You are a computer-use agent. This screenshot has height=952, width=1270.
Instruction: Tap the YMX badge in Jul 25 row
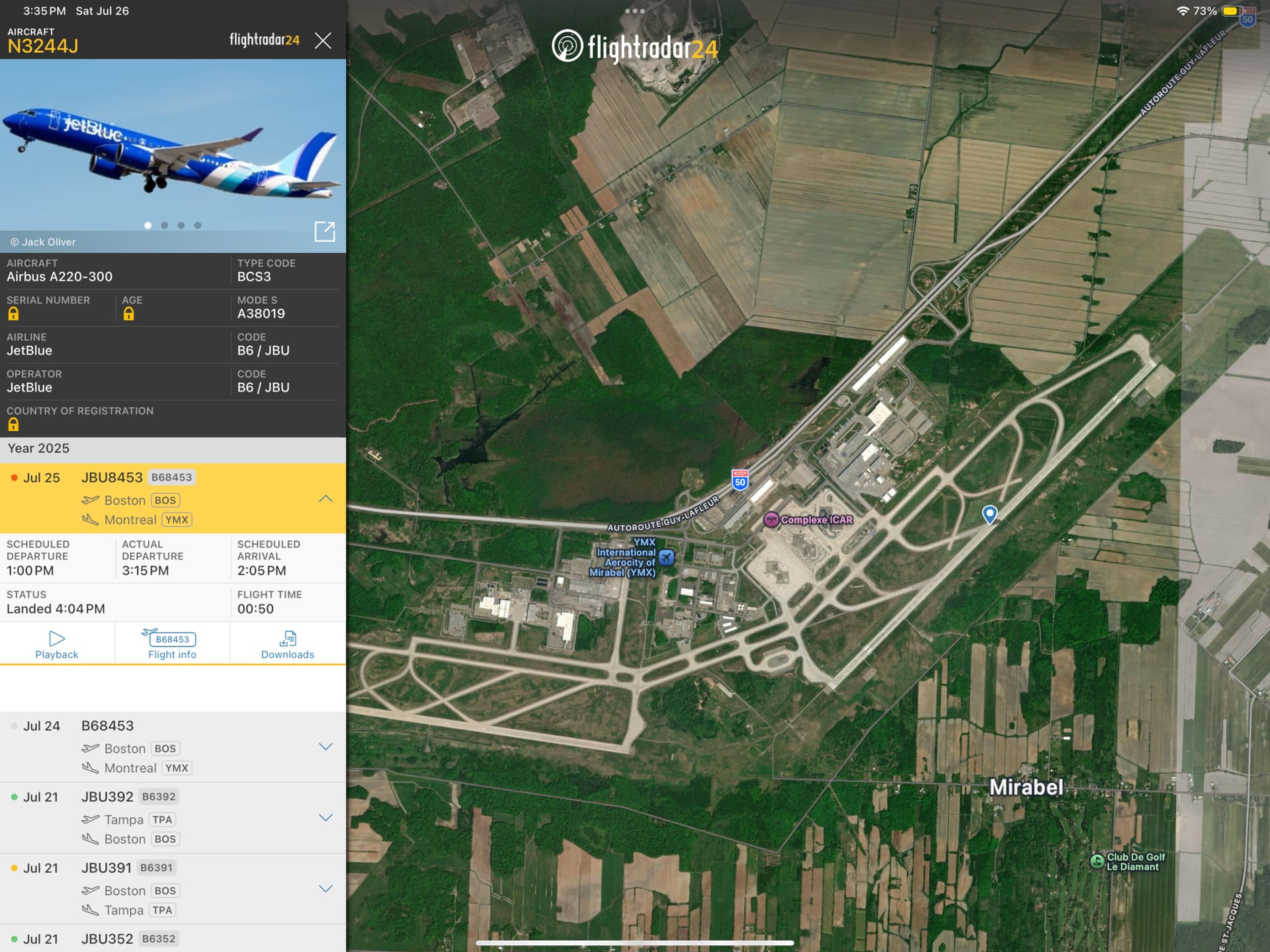pyautogui.click(x=177, y=520)
